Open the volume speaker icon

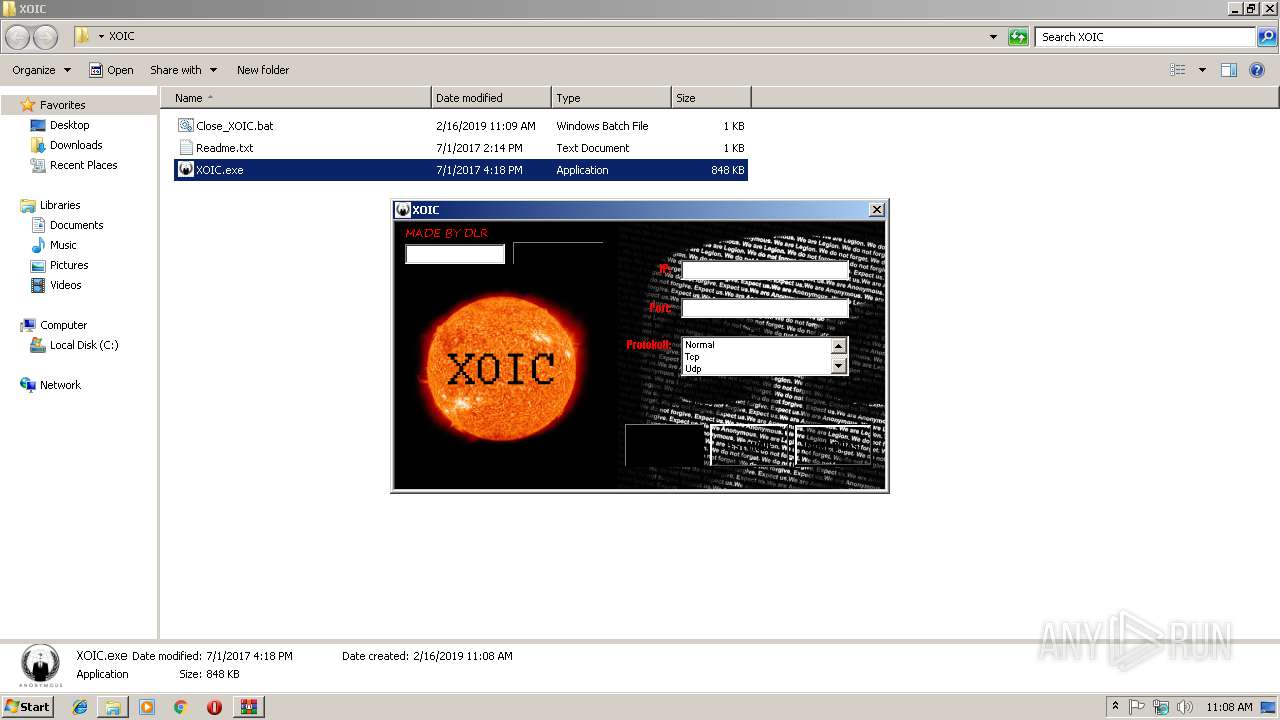click(1185, 707)
